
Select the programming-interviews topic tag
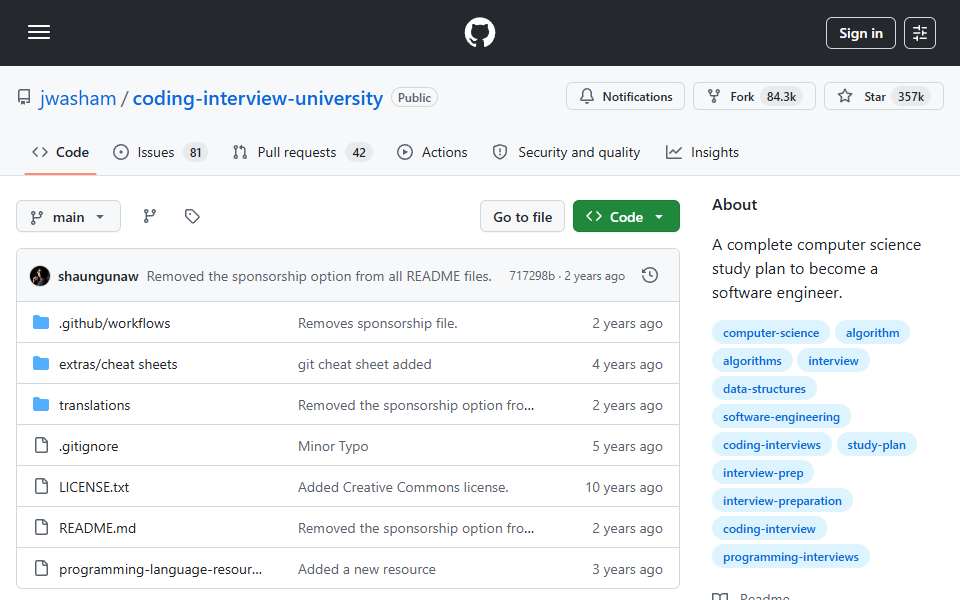790,557
